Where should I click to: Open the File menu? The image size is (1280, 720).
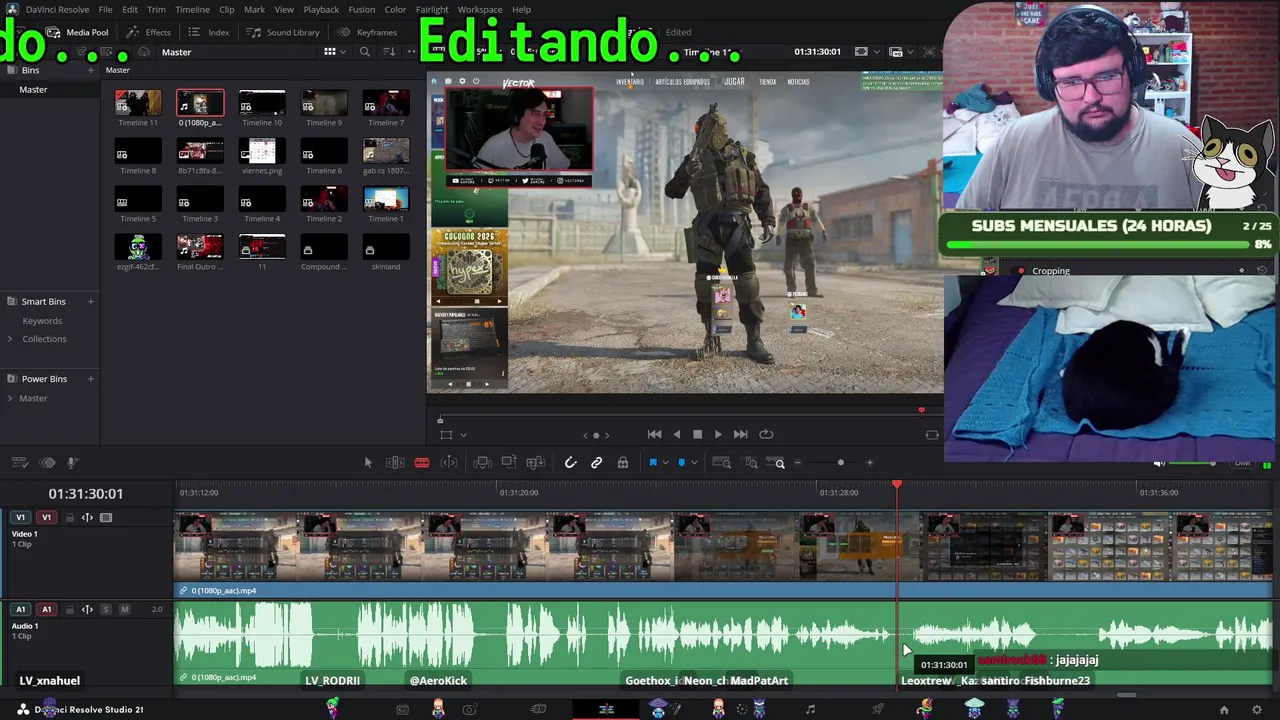point(105,9)
